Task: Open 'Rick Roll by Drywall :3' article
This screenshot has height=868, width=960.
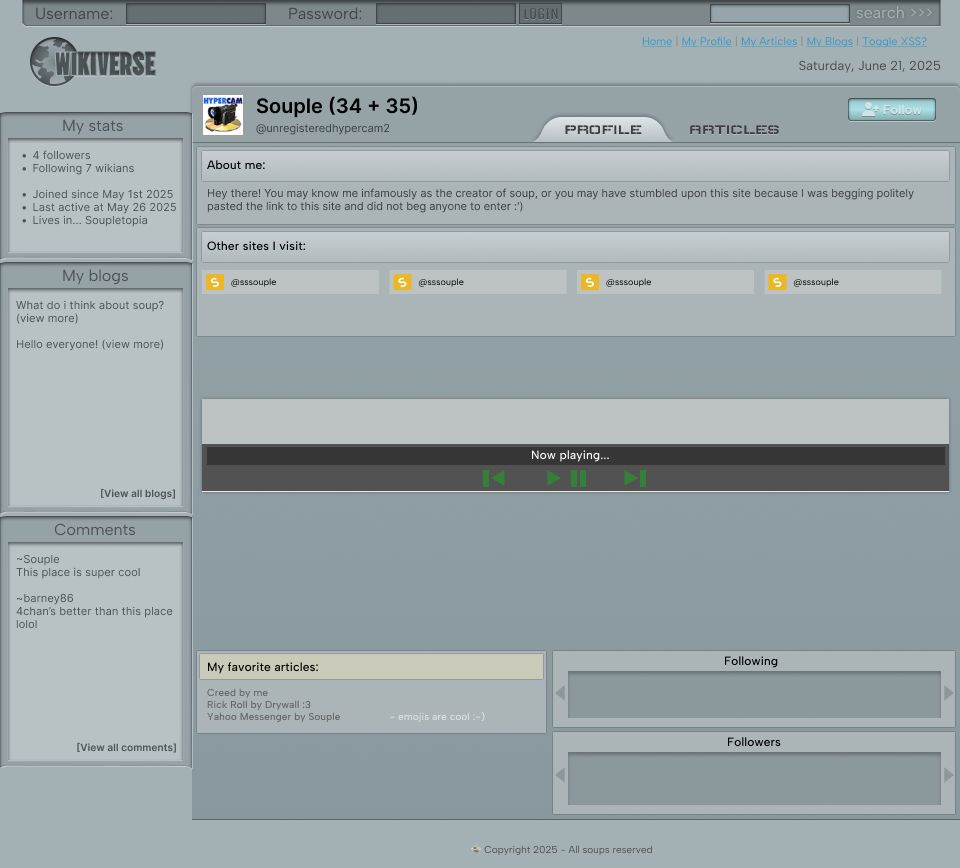Action: click(258, 705)
